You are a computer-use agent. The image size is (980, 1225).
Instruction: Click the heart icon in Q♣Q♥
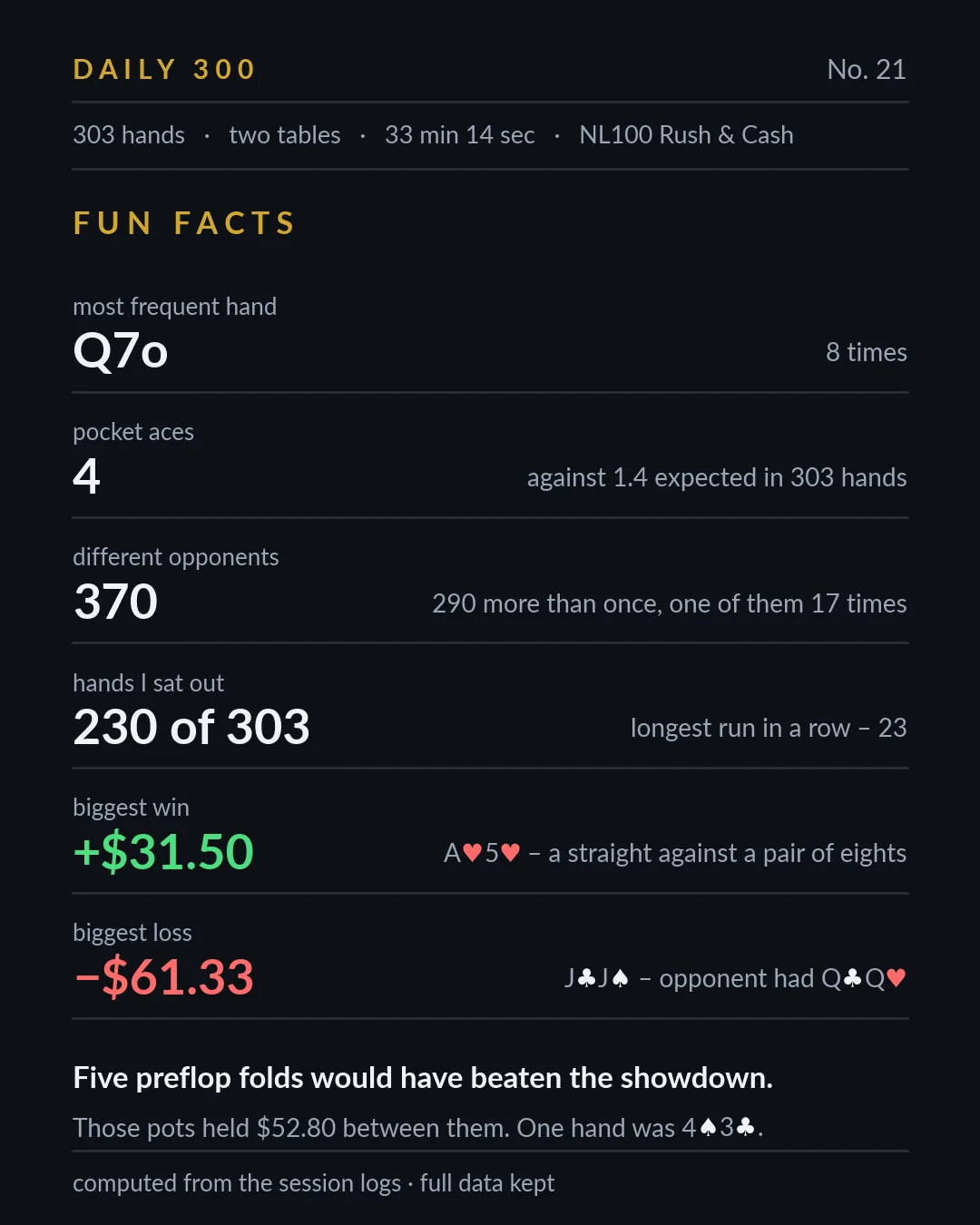pos(897,978)
